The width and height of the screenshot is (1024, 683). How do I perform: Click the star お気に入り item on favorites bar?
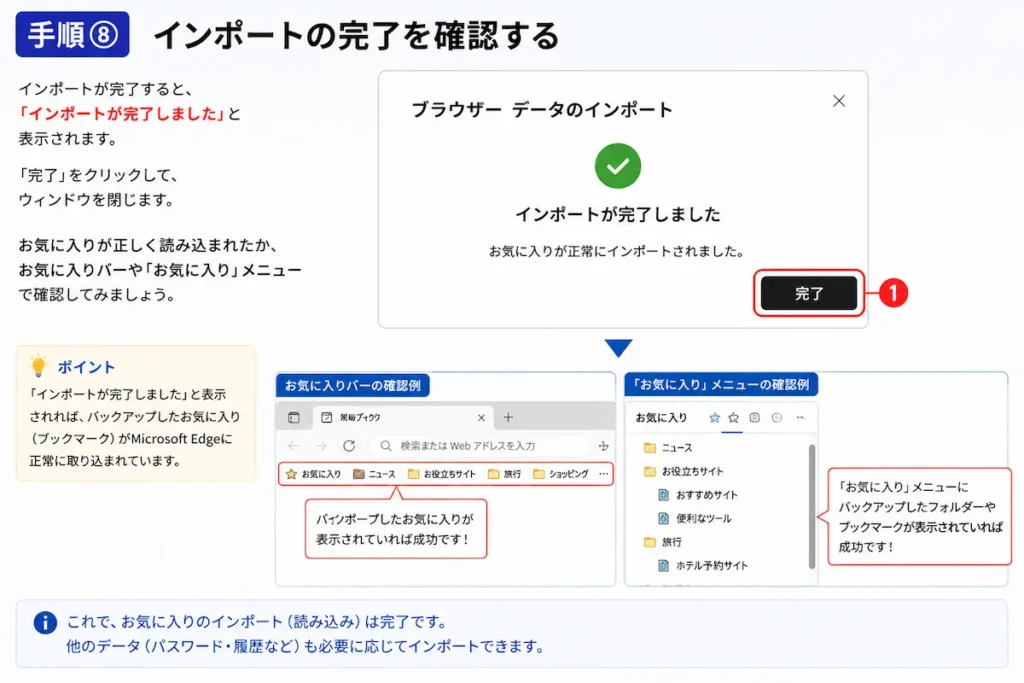313,474
